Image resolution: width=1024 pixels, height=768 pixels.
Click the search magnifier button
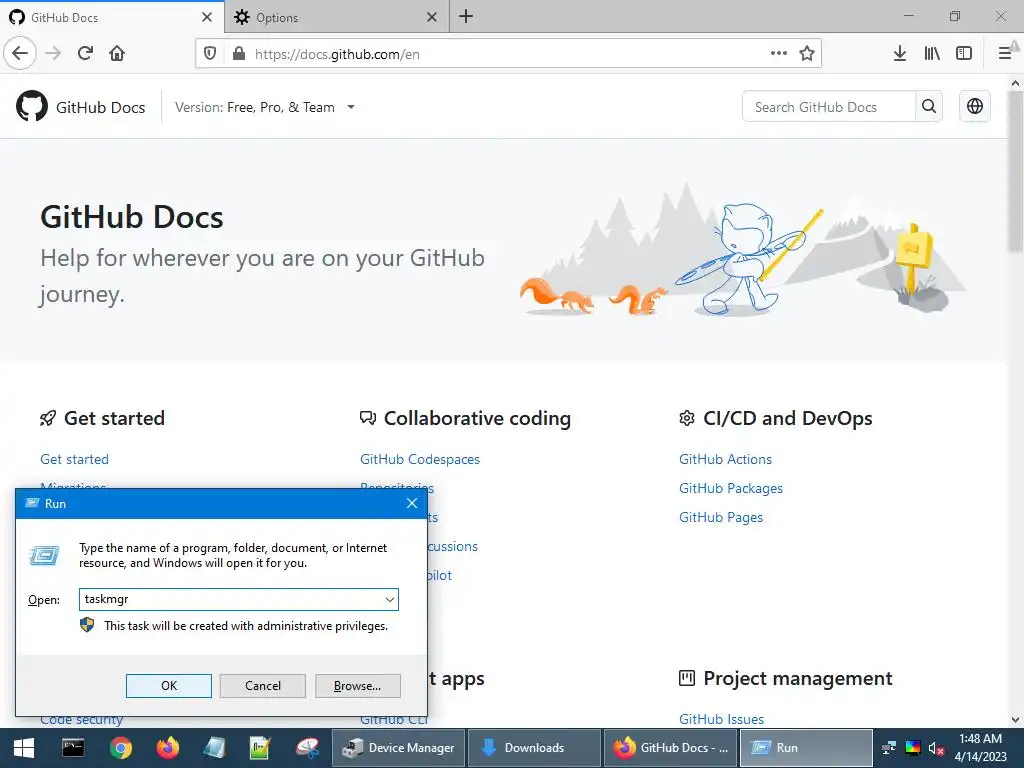coord(929,106)
